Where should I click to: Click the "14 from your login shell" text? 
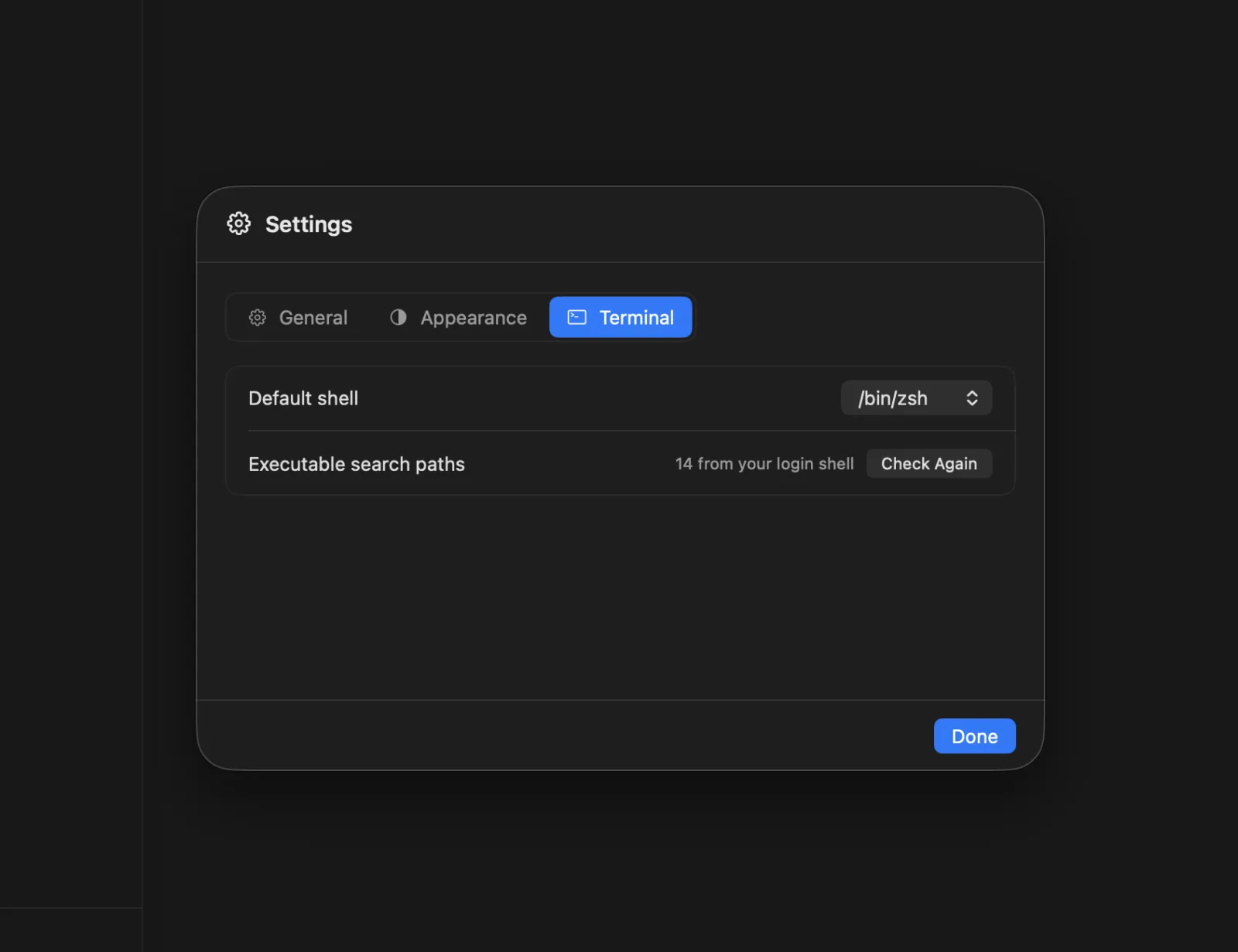click(x=764, y=464)
